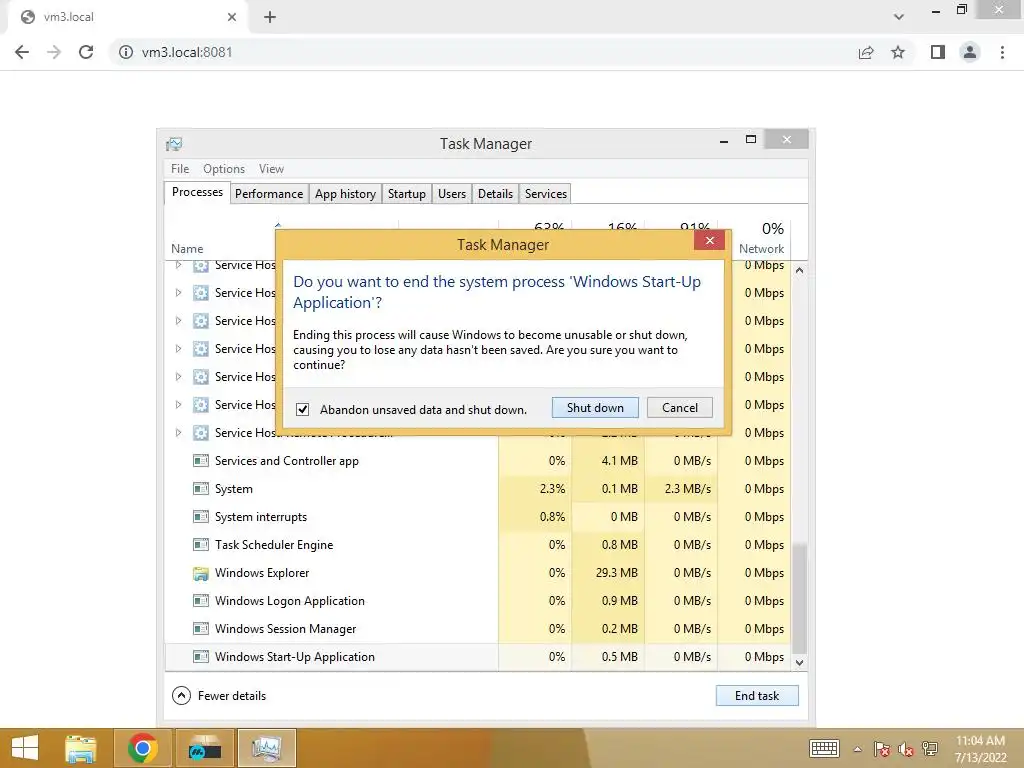Open the on-screen keyboard tray icon
Screen dimensions: 1024x768
(824, 748)
